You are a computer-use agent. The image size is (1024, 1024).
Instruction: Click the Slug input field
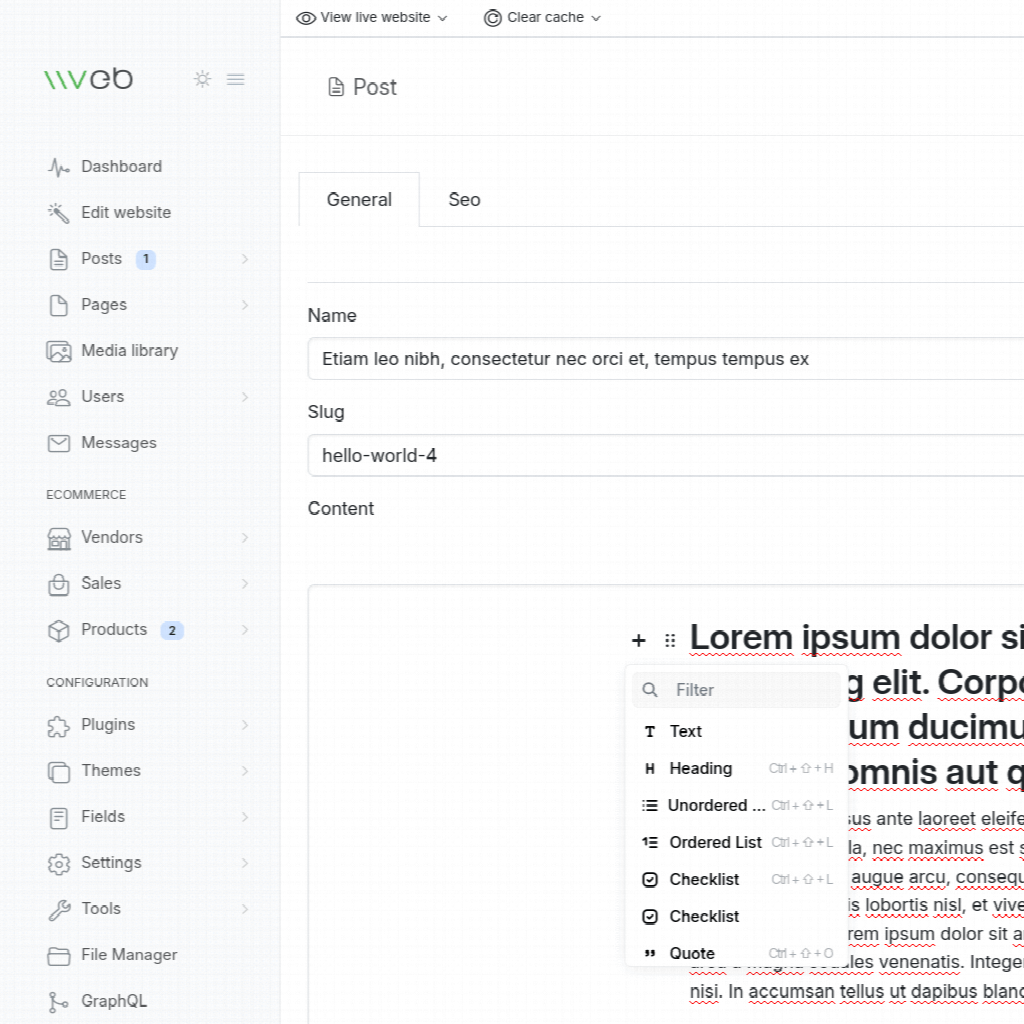660,456
